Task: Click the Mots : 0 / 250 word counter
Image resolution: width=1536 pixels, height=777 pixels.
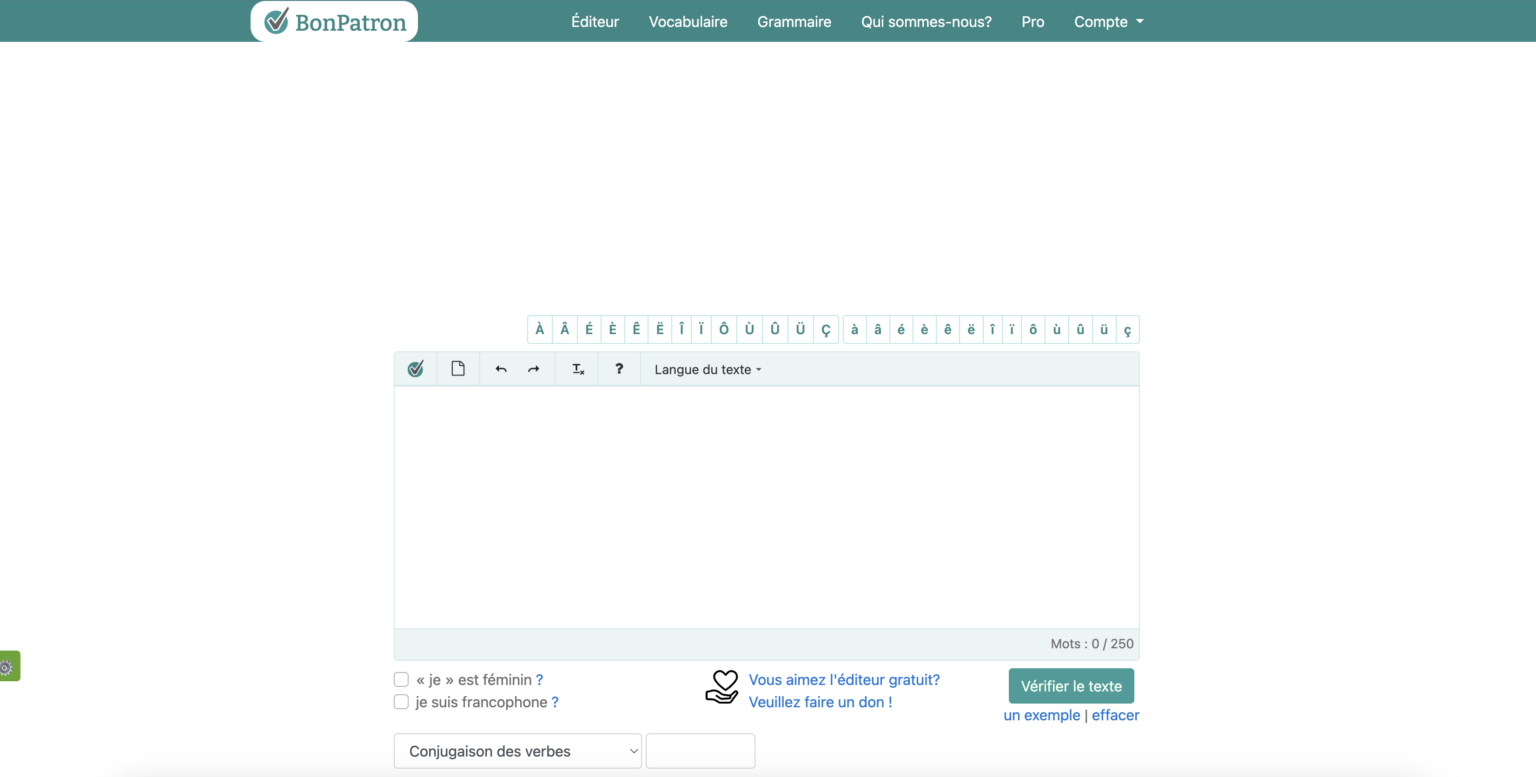Action: click(x=1092, y=644)
